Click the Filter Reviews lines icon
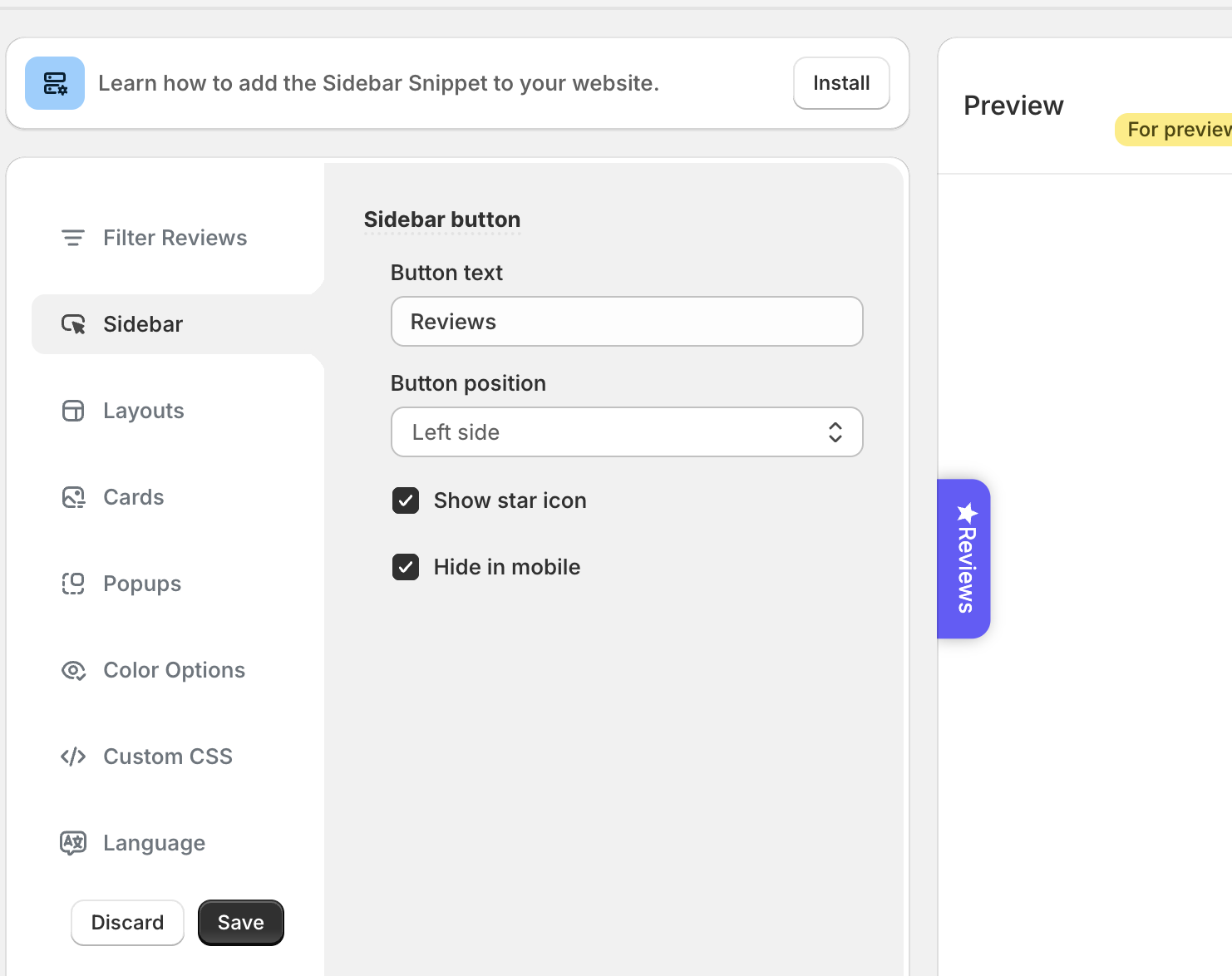Screen dimensions: 1232x976 click(73, 238)
